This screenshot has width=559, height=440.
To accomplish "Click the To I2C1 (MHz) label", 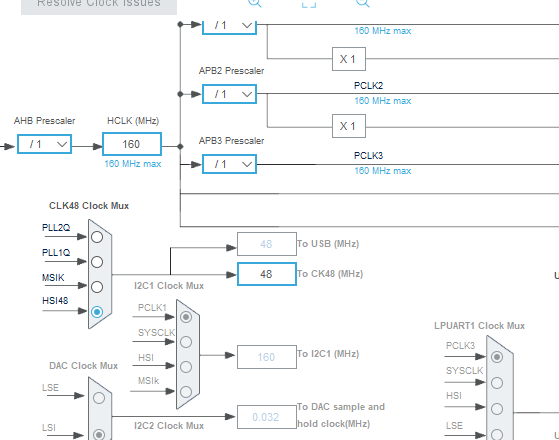I will coord(328,353).
